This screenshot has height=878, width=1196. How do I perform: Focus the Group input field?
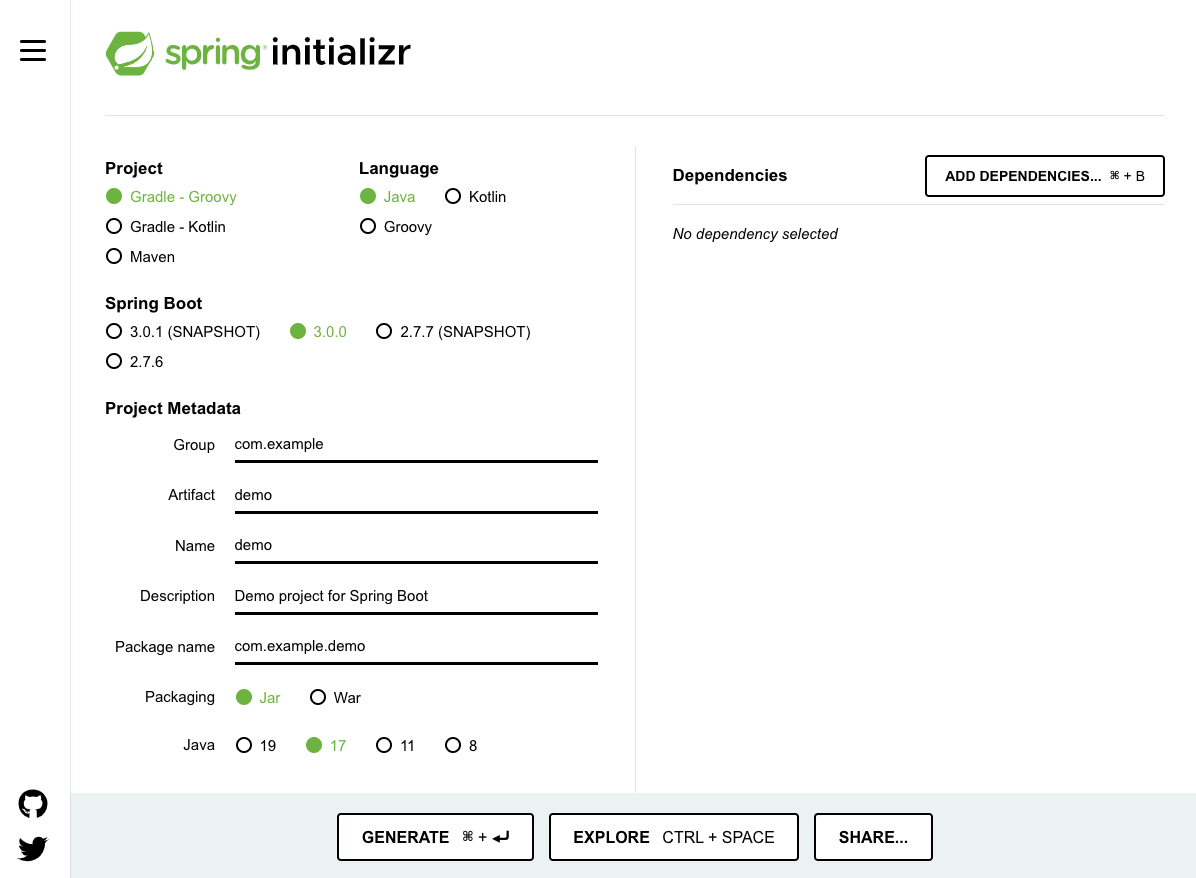(416, 445)
